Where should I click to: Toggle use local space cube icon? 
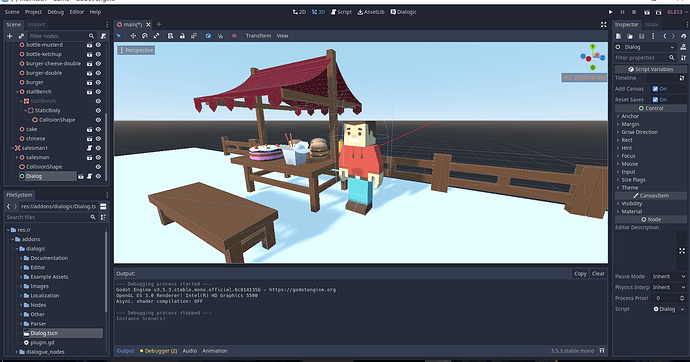coord(208,36)
